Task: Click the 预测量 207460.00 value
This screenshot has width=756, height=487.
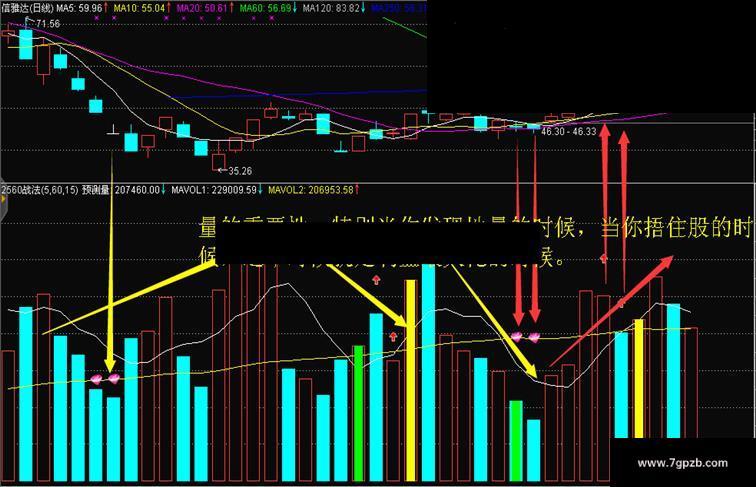Action: pyautogui.click(x=121, y=190)
